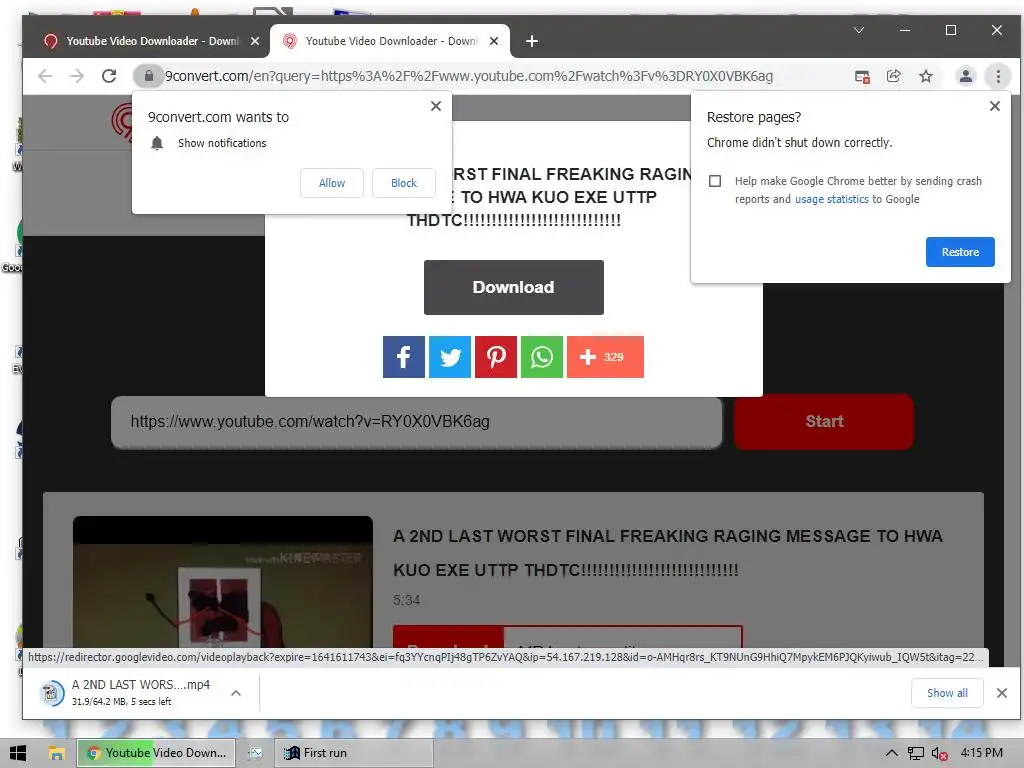1024x768 pixels.
Task: Close the active Youtube Video Downloader tab
Action: click(494, 41)
